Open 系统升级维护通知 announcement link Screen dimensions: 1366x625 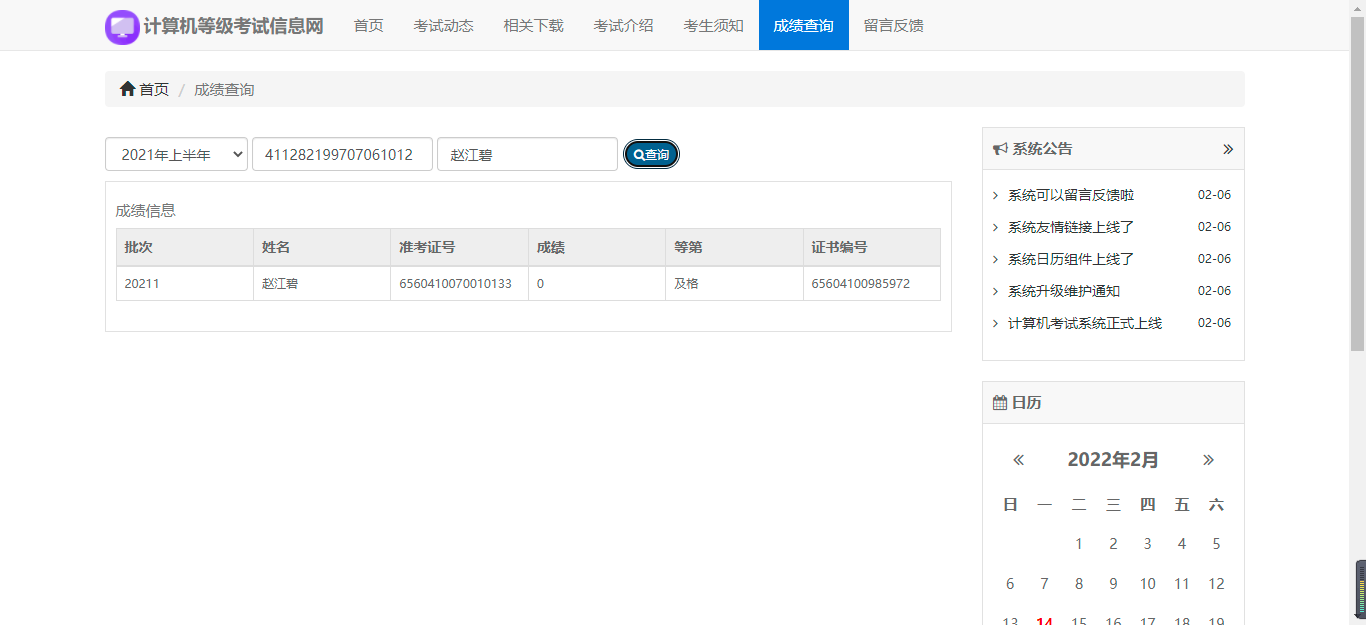[x=1063, y=291]
